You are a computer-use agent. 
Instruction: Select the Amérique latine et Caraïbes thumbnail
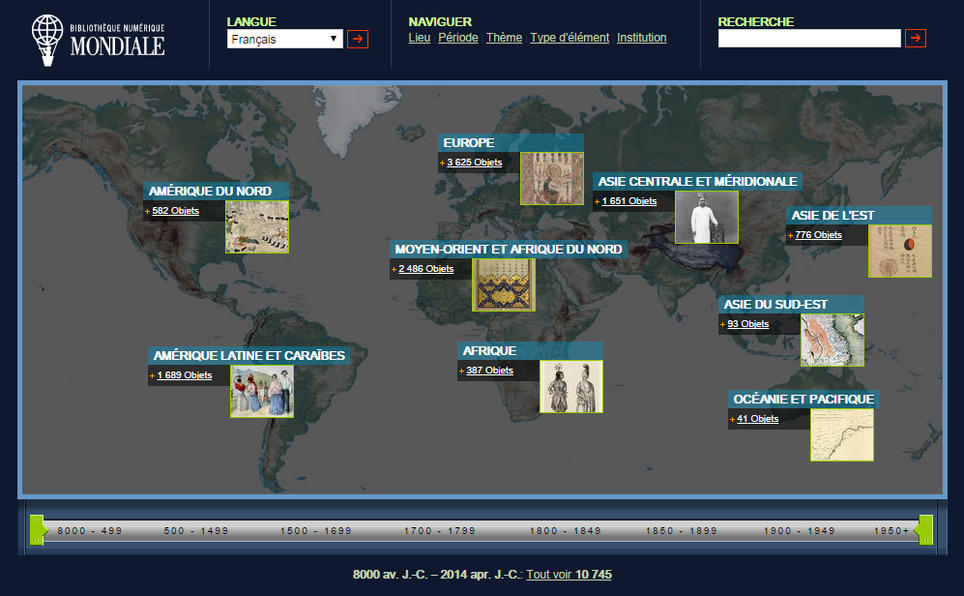point(261,391)
